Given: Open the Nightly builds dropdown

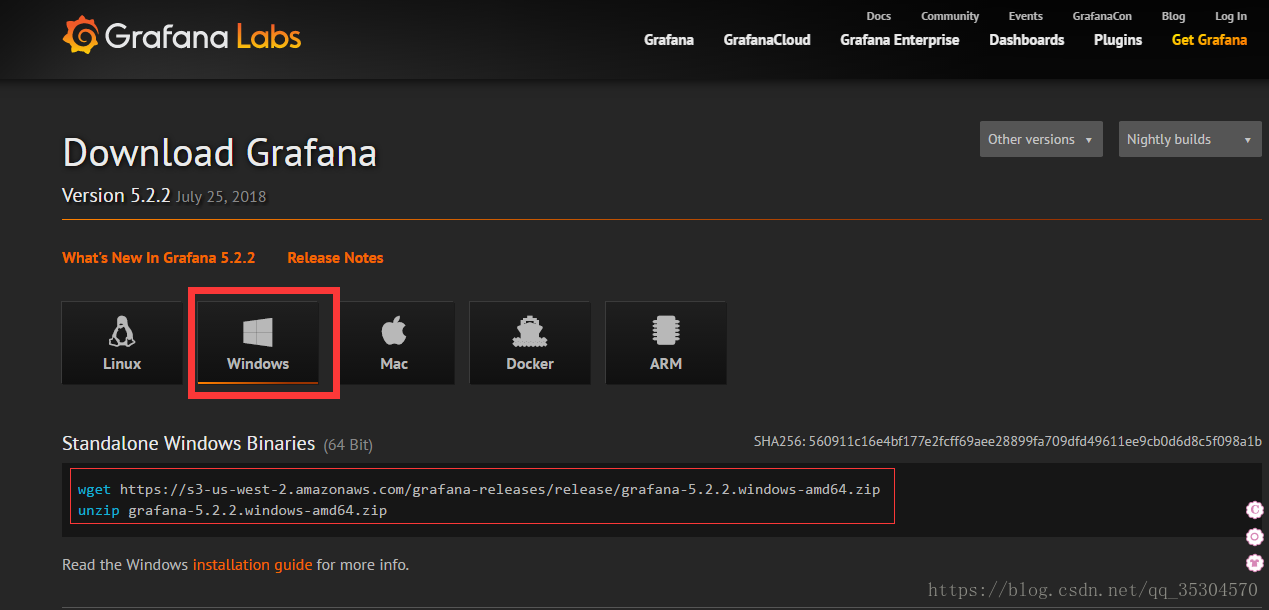Looking at the screenshot, I should [x=1189, y=139].
